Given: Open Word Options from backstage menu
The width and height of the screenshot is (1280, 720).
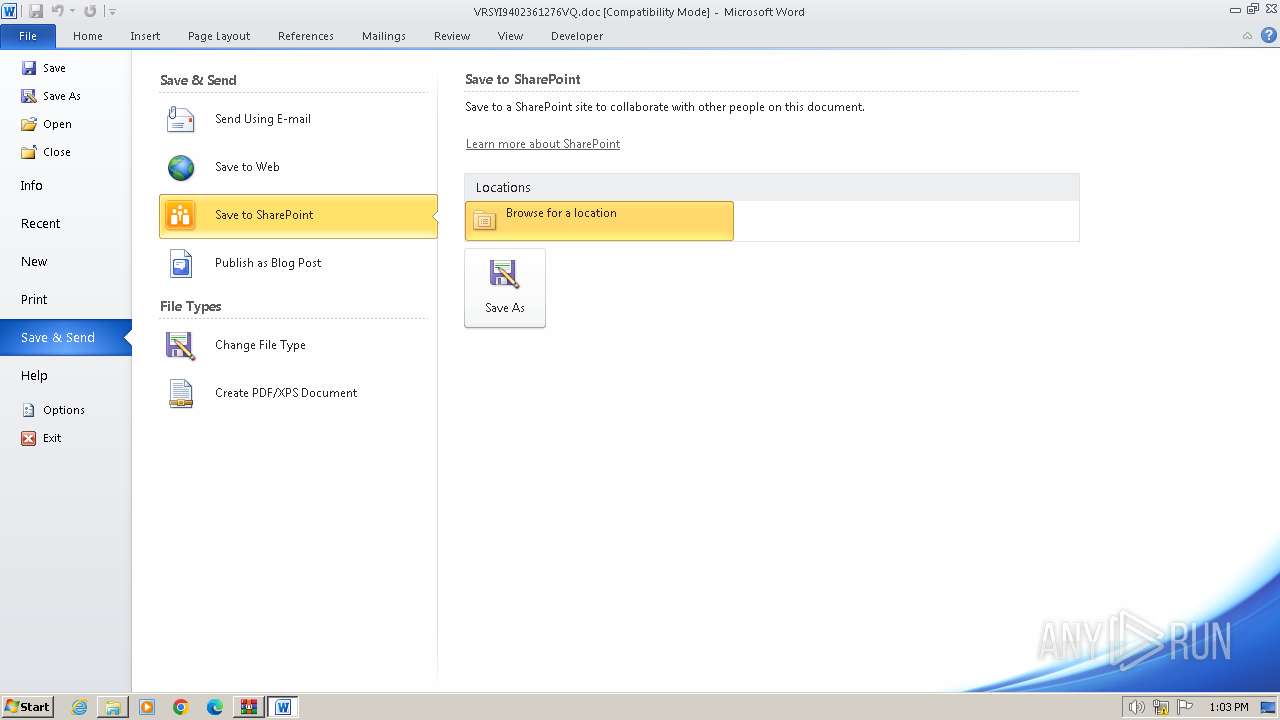Looking at the screenshot, I should (x=65, y=410).
